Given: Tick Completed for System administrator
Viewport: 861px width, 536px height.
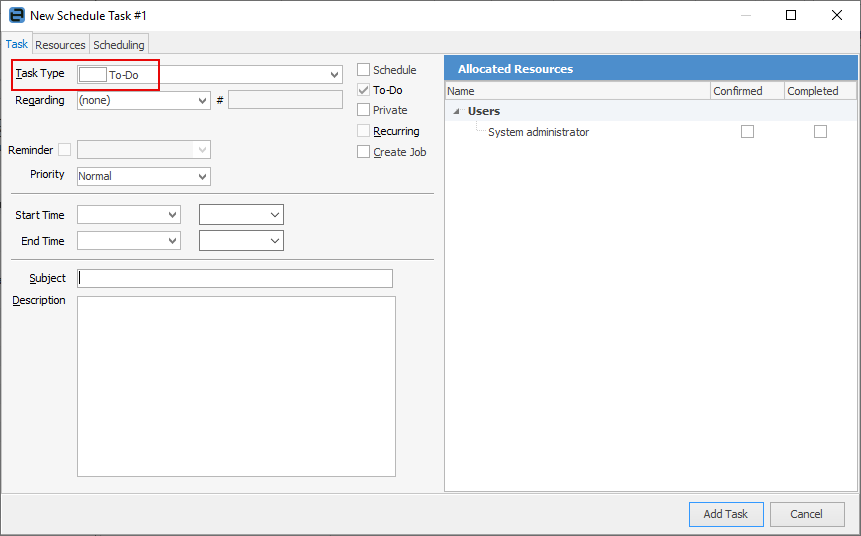Looking at the screenshot, I should 820,131.
